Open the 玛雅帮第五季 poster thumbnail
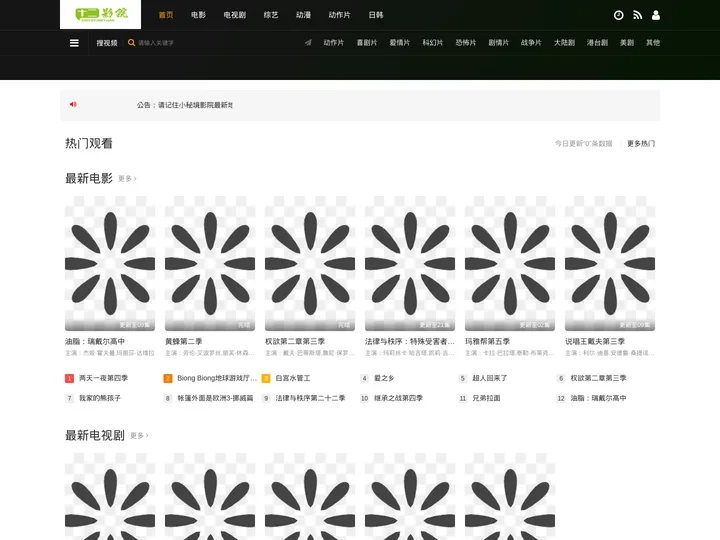 coord(510,264)
